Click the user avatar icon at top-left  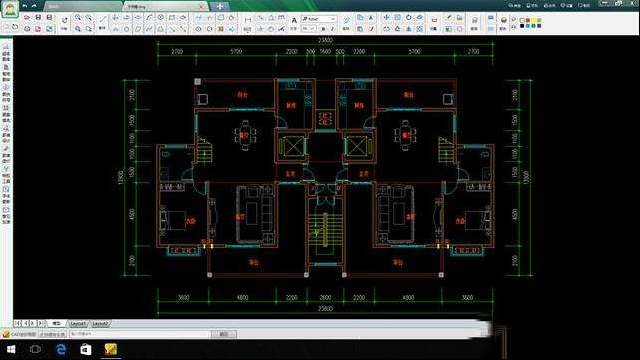click(10, 9)
